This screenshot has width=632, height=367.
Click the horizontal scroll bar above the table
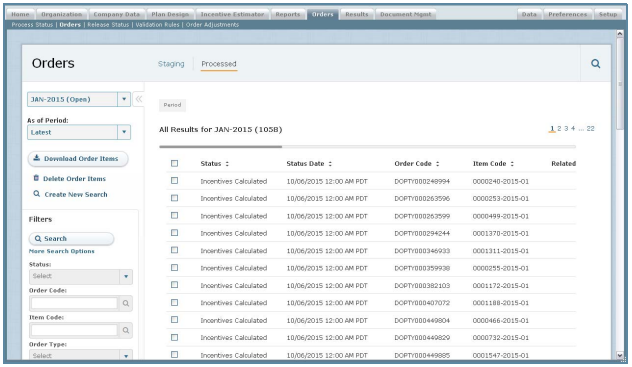(220, 147)
